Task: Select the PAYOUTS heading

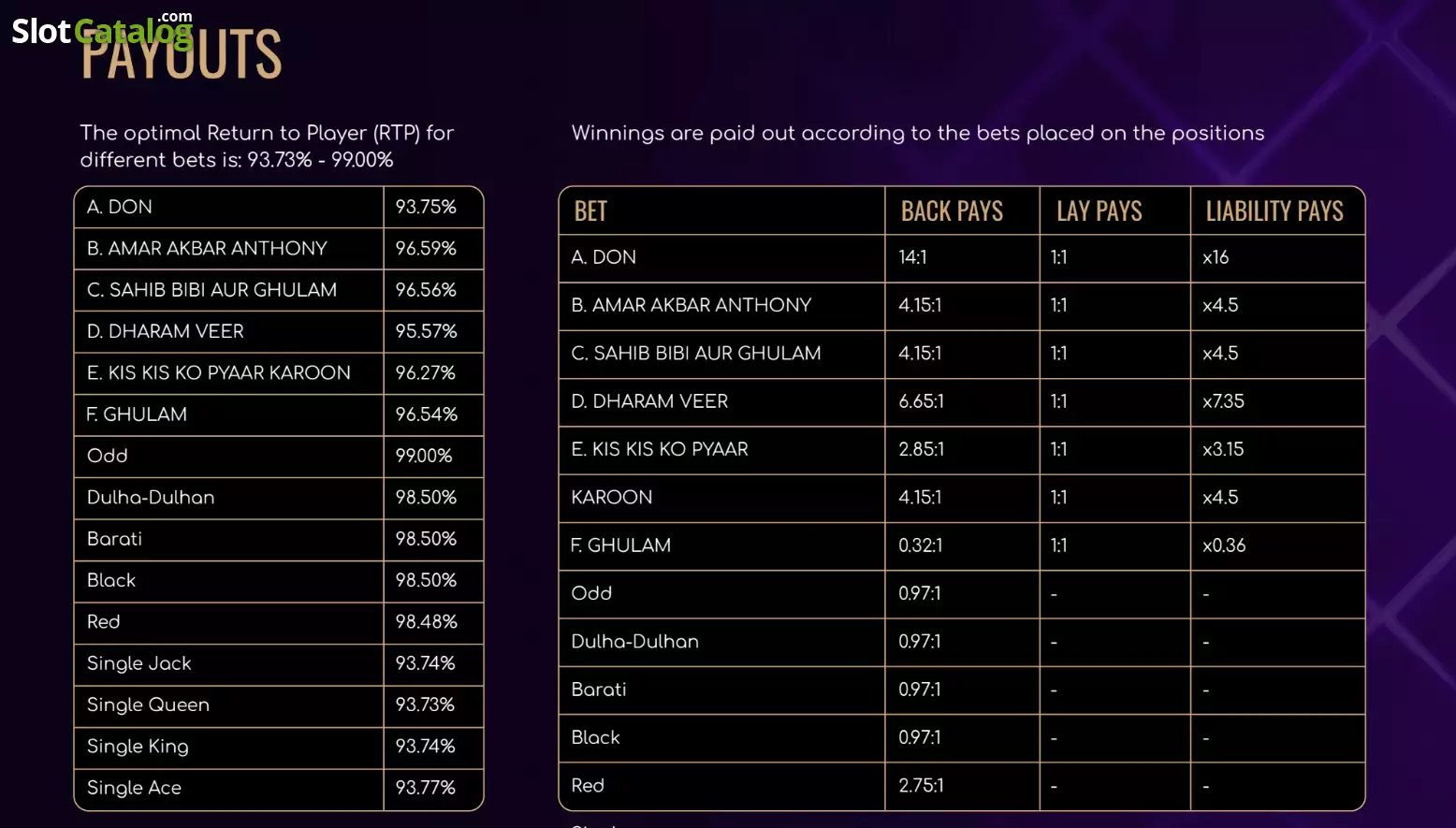Action: click(181, 54)
